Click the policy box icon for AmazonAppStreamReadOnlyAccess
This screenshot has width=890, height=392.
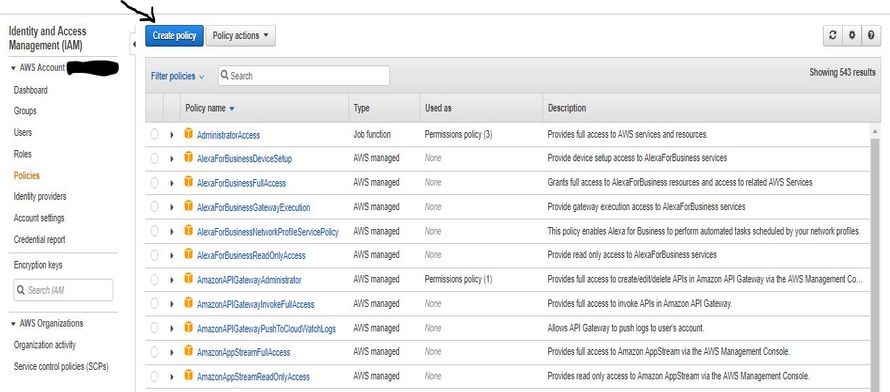(188, 376)
